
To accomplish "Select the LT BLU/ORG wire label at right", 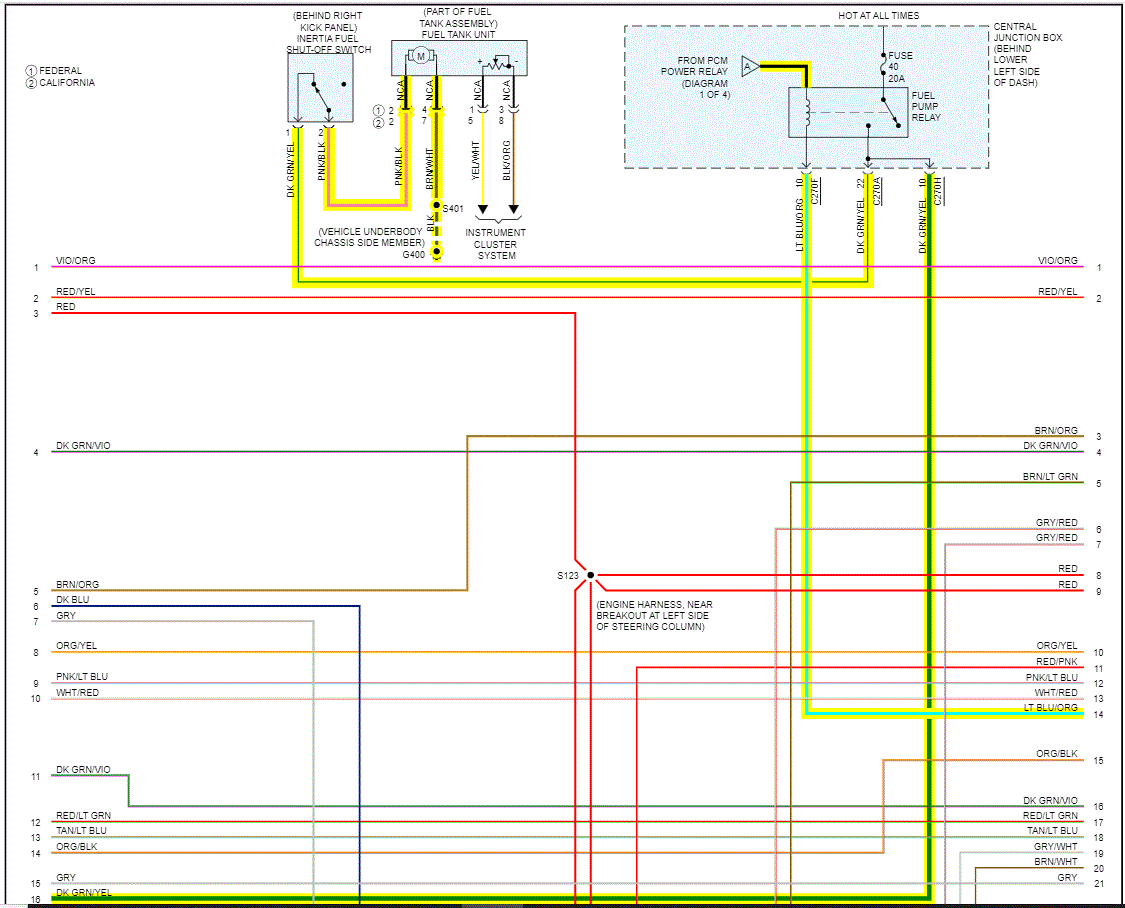I will point(1050,707).
